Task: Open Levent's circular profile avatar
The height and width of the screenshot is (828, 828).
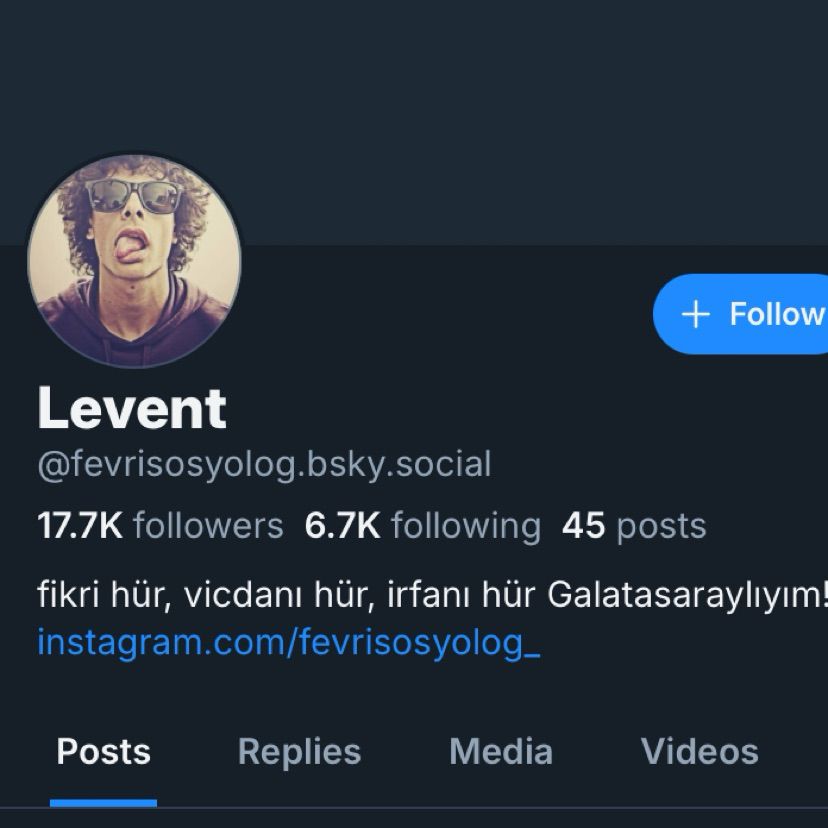Action: click(x=135, y=260)
